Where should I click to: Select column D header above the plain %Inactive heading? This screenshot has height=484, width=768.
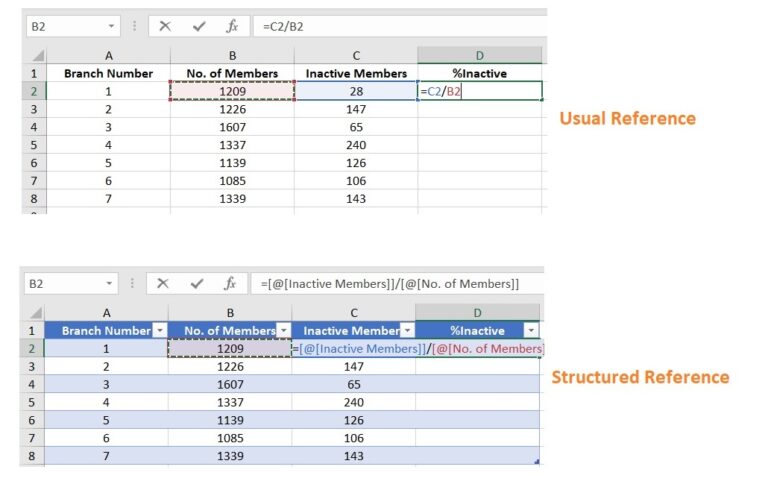point(479,55)
